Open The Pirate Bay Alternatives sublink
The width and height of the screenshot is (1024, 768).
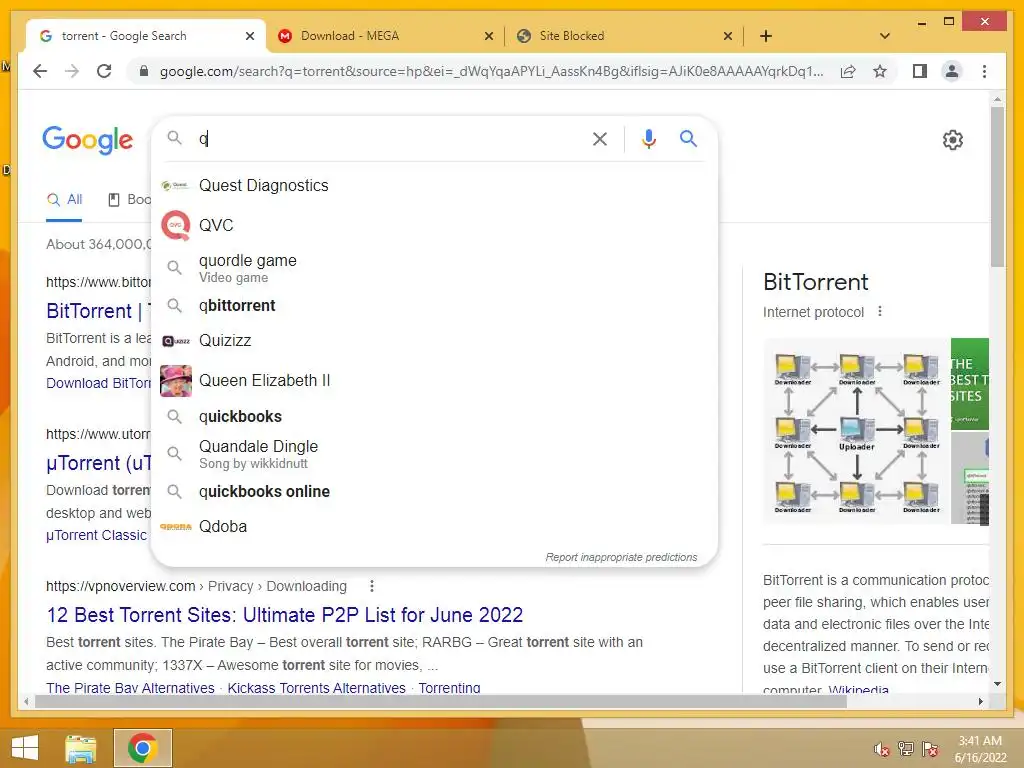[x=130, y=688]
